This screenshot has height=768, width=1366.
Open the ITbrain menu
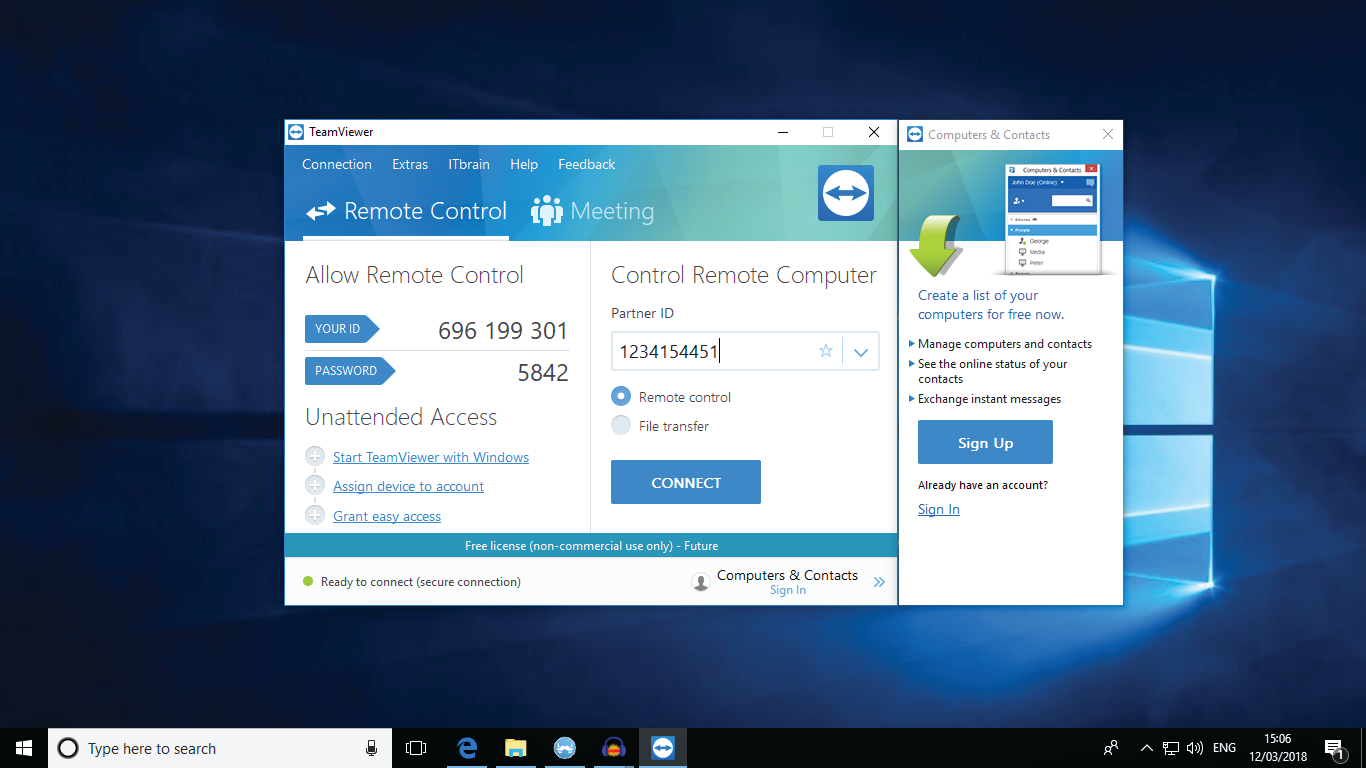pyautogui.click(x=469, y=164)
